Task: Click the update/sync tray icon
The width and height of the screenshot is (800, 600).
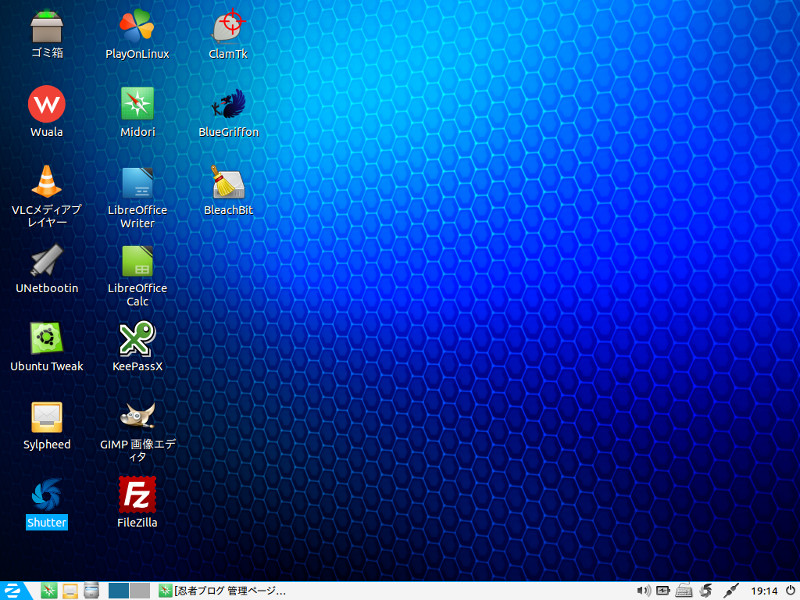Action: point(706,591)
